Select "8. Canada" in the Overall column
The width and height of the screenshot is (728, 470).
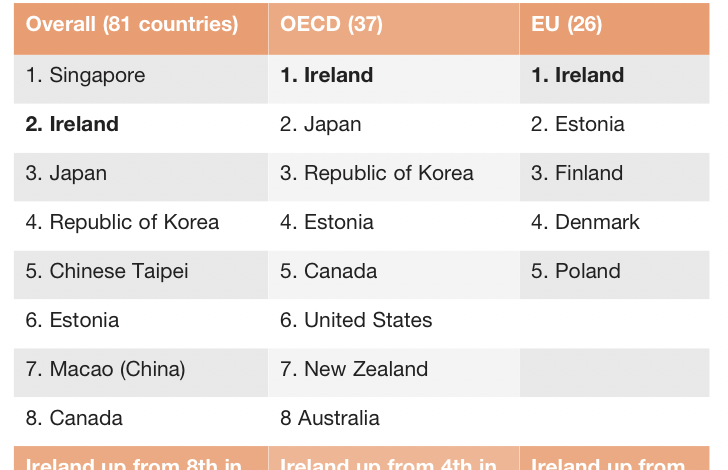(74, 418)
